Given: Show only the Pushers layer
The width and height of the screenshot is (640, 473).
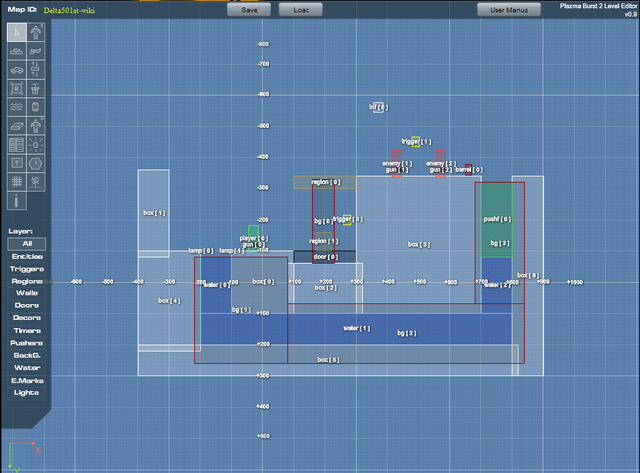Looking at the screenshot, I should point(27,343).
